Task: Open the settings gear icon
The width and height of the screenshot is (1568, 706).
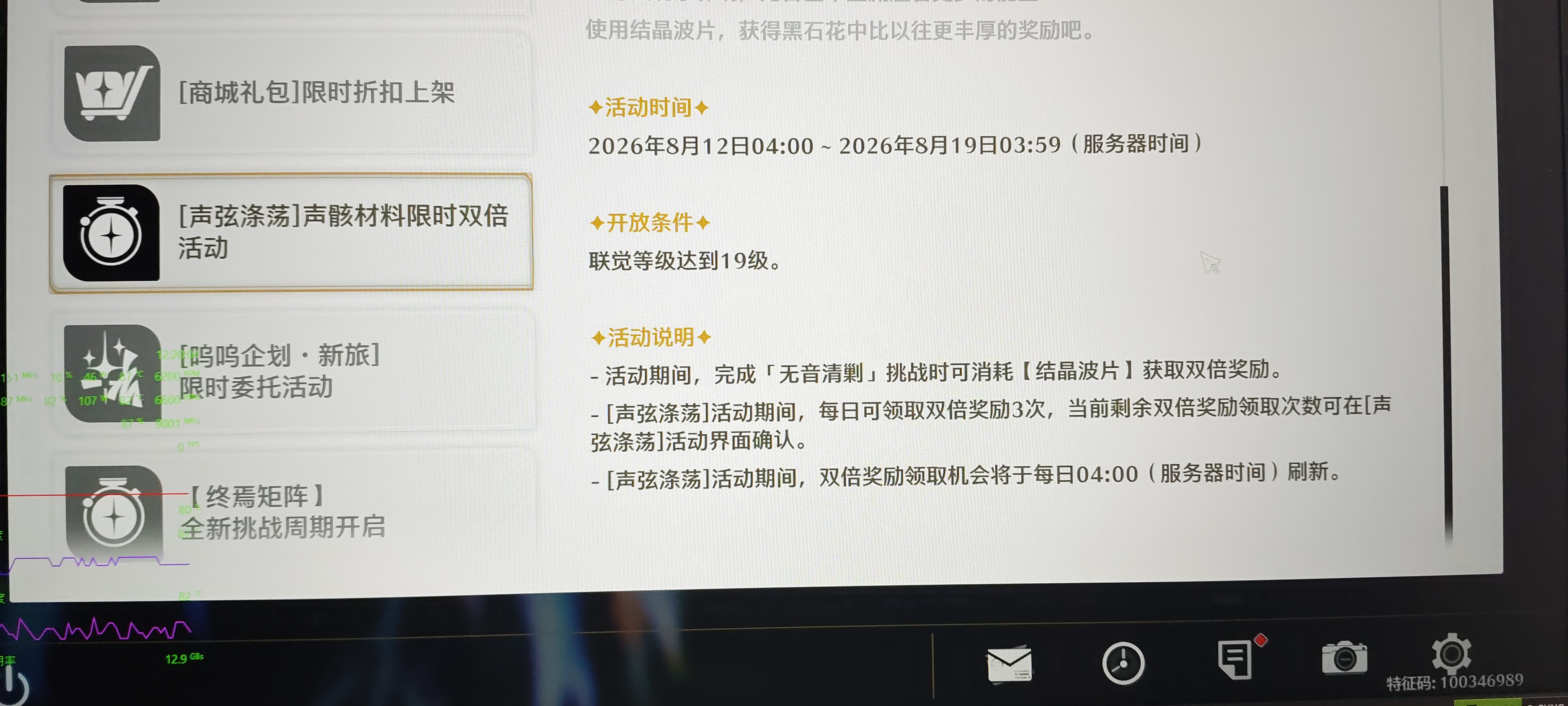Action: [x=1451, y=653]
